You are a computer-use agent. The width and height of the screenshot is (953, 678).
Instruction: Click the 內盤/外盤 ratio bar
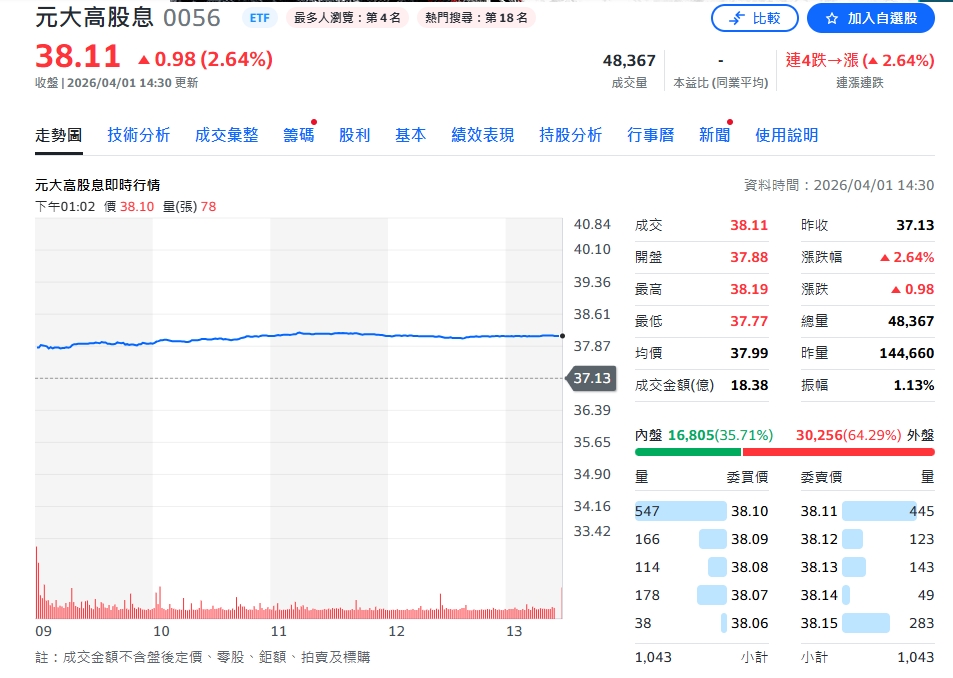coord(786,452)
